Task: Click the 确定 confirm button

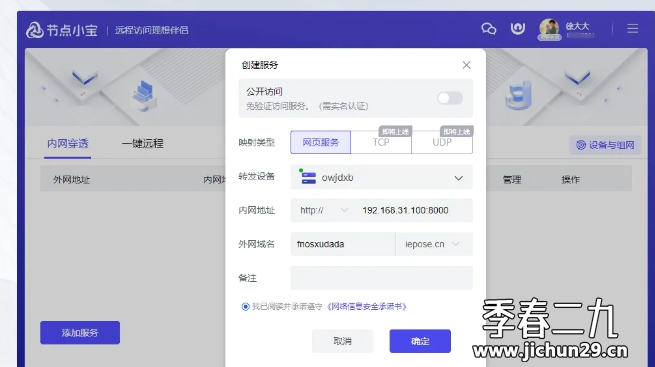Action: [420, 341]
